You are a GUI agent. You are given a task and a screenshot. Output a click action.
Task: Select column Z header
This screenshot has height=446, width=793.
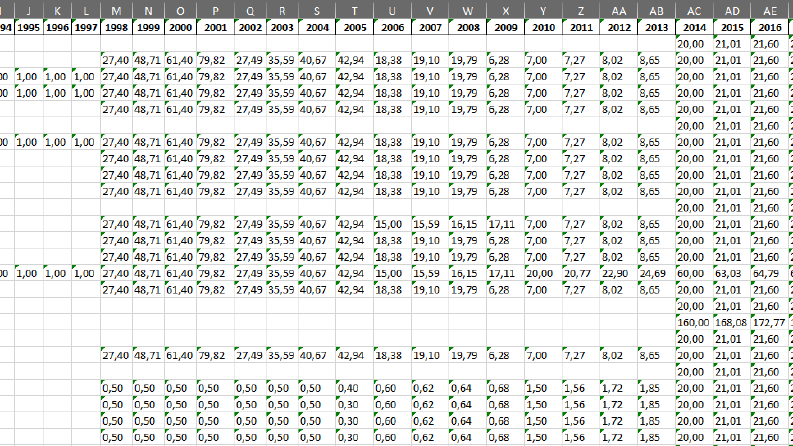point(581,11)
